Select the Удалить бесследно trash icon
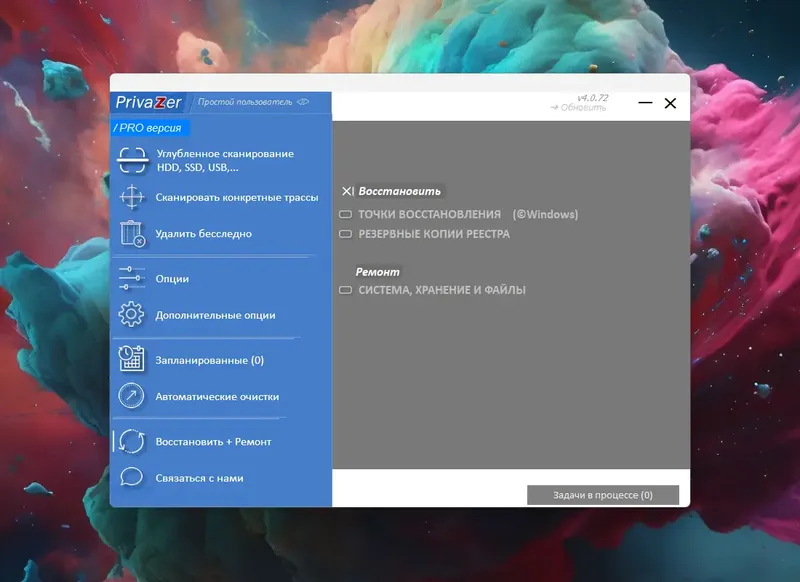This screenshot has width=800, height=582. pyautogui.click(x=130, y=234)
